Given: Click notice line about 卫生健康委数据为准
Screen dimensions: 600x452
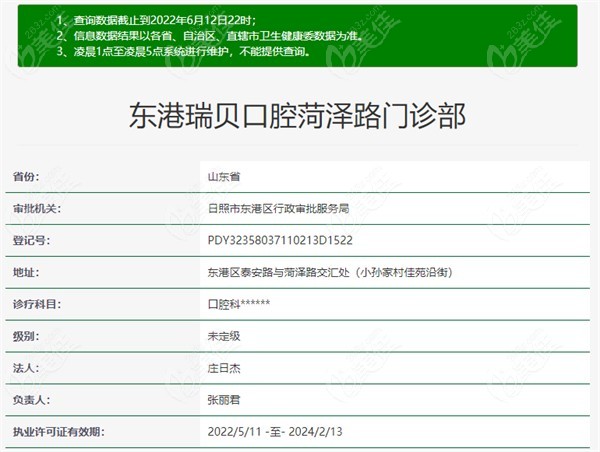Looking at the screenshot, I should click(x=210, y=36).
